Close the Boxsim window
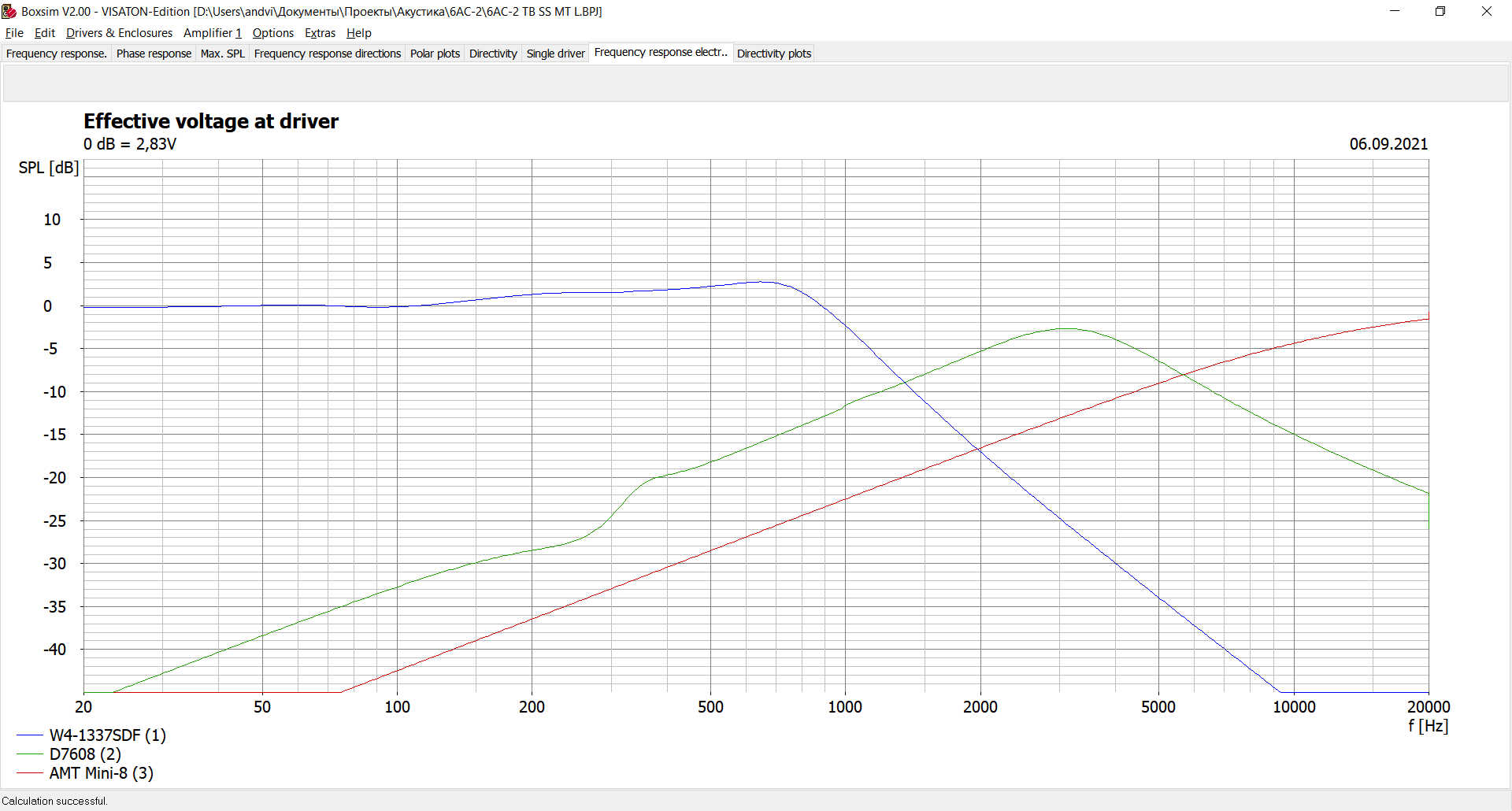Image resolution: width=1512 pixels, height=811 pixels. (x=1487, y=11)
